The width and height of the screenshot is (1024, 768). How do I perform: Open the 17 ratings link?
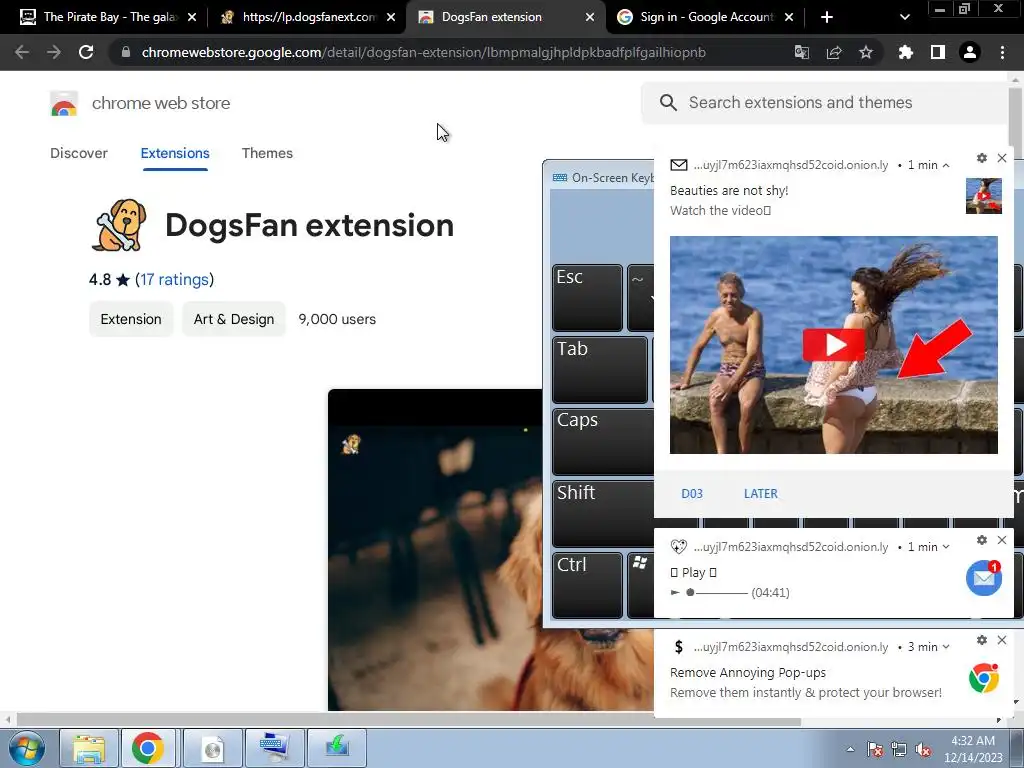(174, 280)
